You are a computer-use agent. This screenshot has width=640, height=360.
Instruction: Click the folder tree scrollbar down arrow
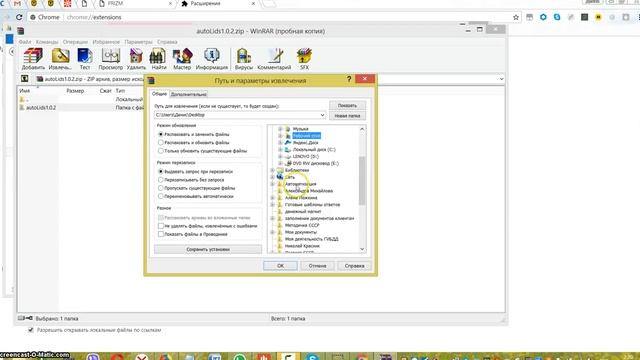pyautogui.click(x=362, y=249)
